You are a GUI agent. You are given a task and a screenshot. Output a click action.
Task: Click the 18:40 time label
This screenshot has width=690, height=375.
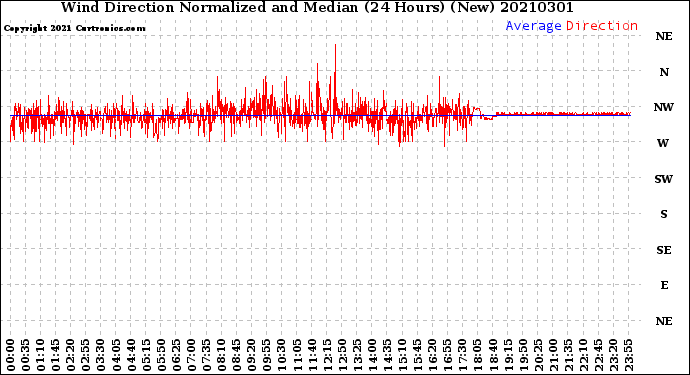point(493,355)
